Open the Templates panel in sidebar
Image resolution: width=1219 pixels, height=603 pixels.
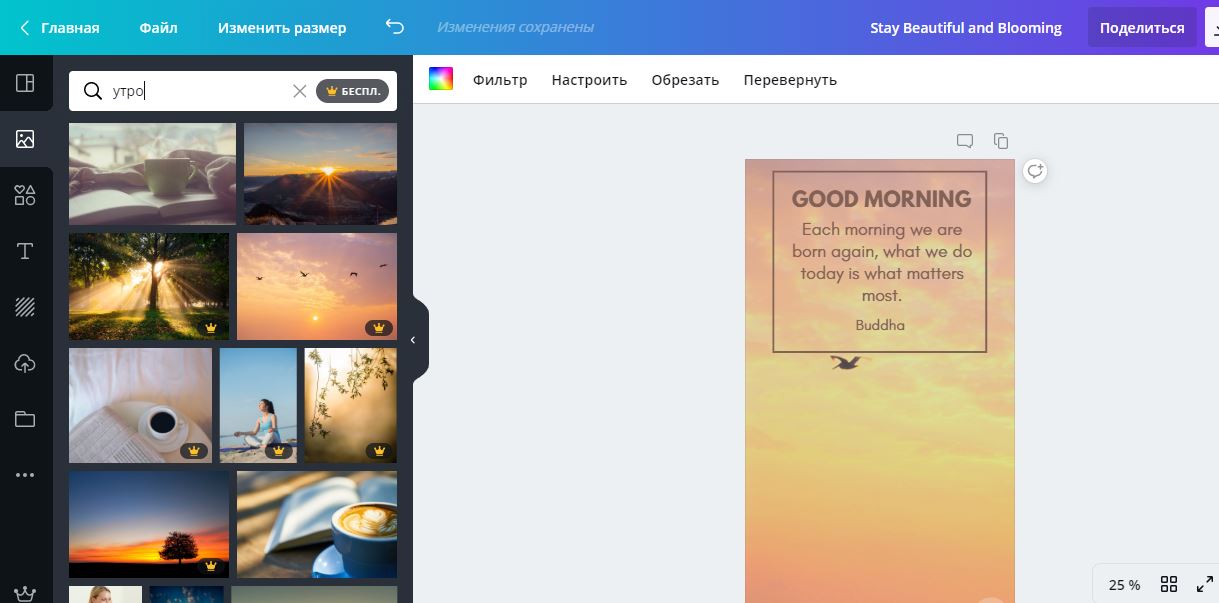25,83
